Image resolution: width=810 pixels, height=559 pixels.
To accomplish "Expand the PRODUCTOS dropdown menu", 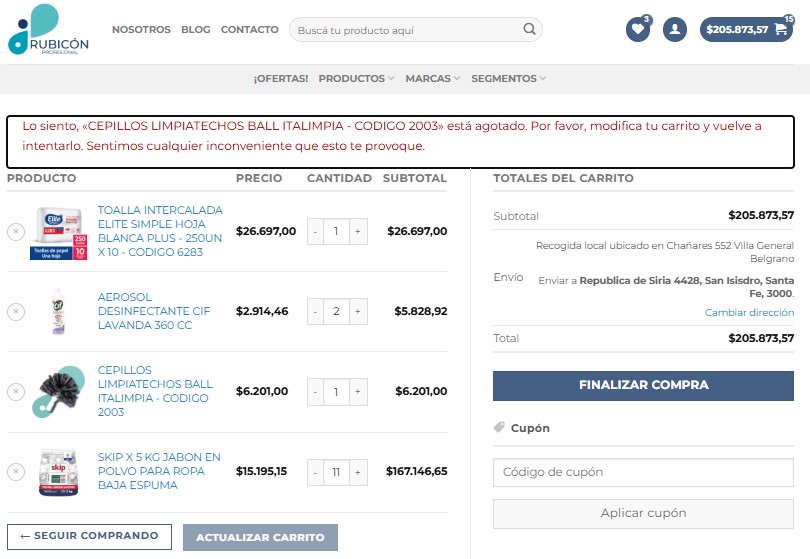I will tap(356, 78).
